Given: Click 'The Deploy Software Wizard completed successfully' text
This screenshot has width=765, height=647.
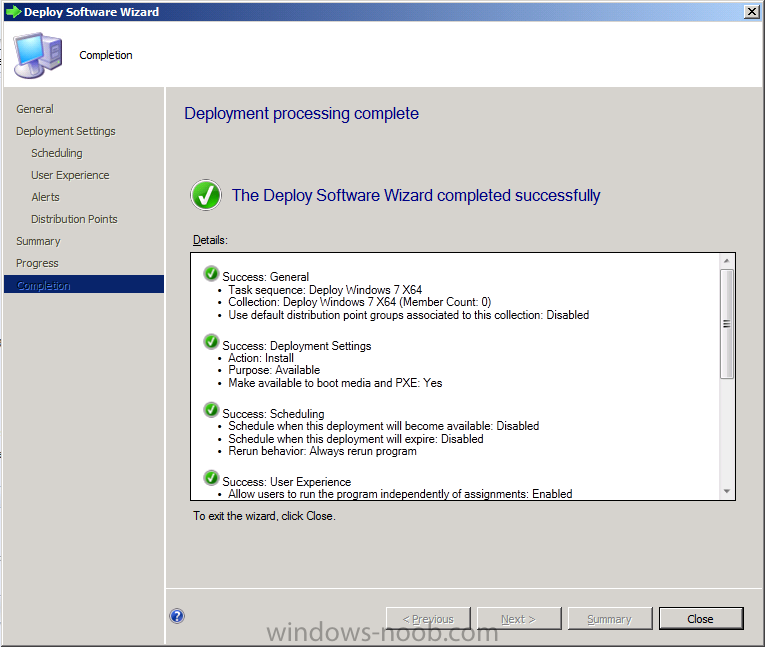Looking at the screenshot, I should point(416,195).
